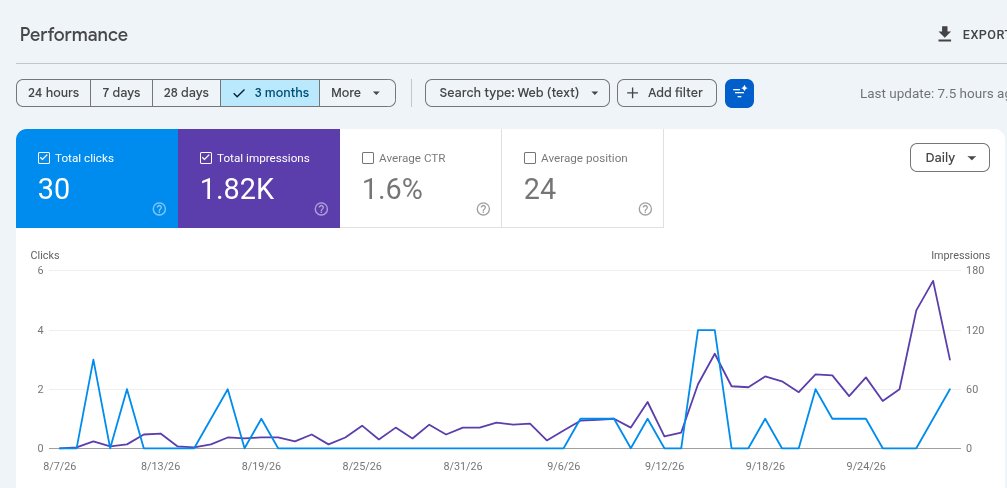Click the flat-topped blue clicks peak at 4
Image resolution: width=1007 pixels, height=488 pixels.
[x=706, y=330]
